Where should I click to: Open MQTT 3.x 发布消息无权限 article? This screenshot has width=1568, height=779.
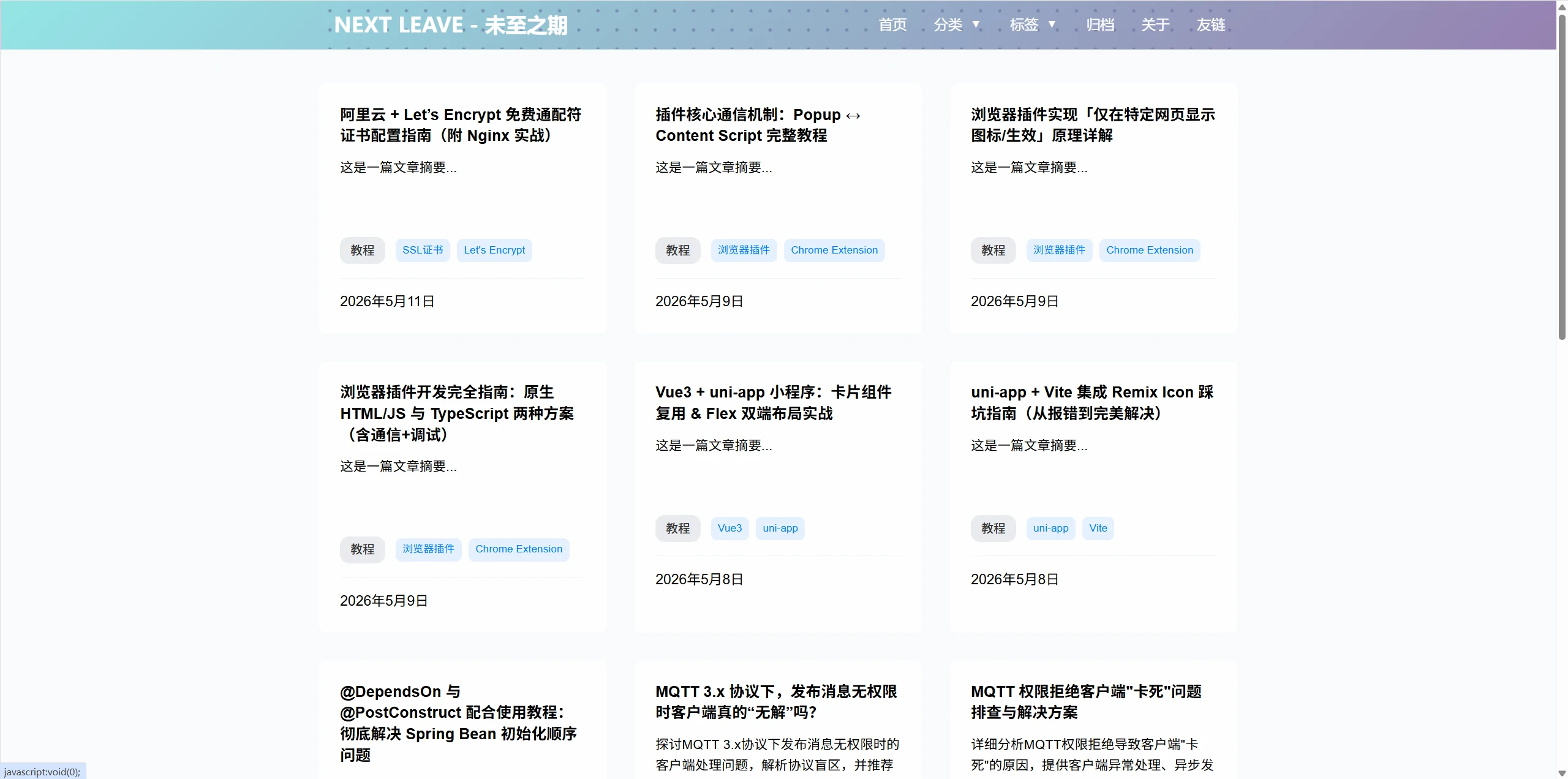click(776, 702)
